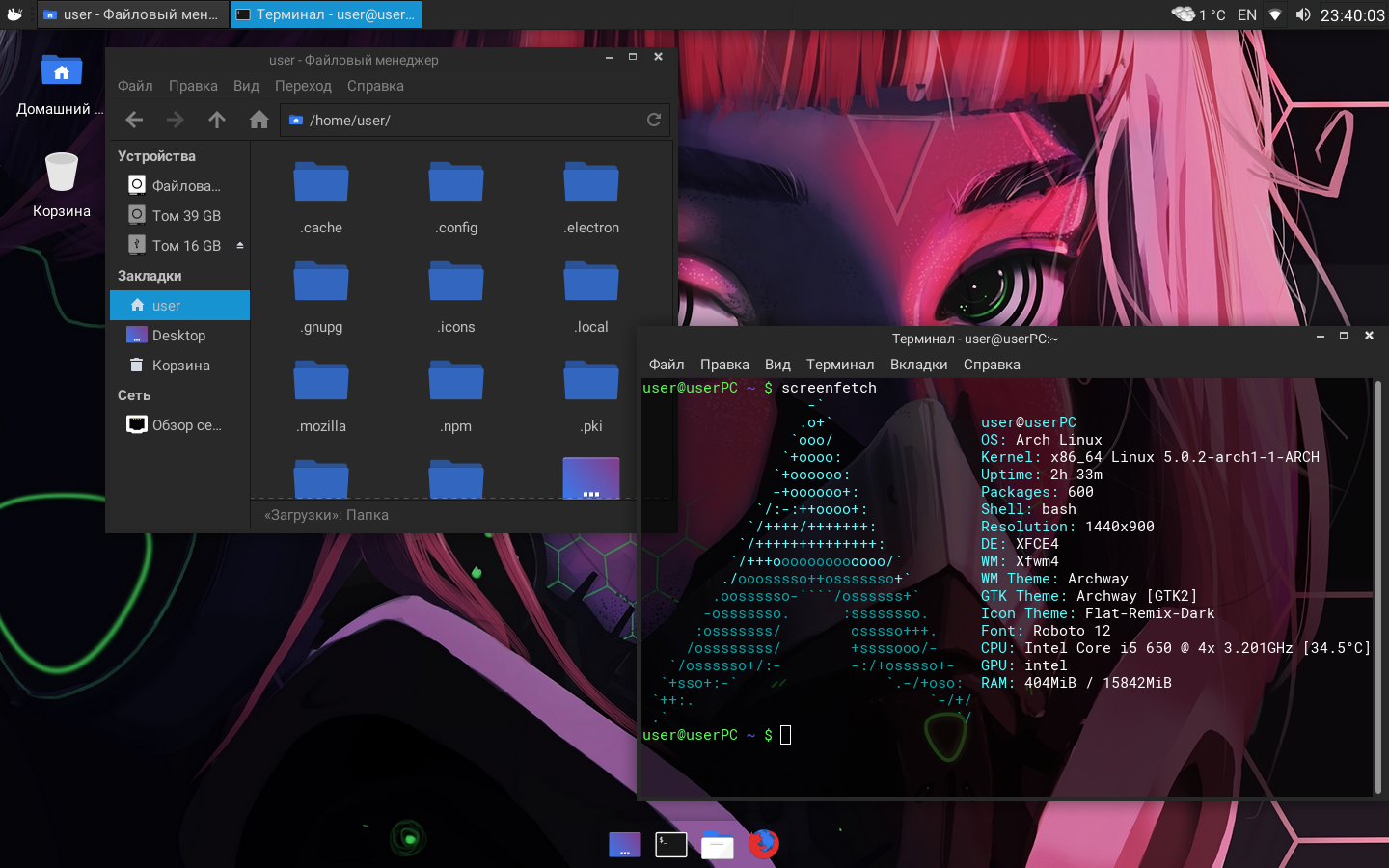Open the .electron folder

(x=591, y=199)
